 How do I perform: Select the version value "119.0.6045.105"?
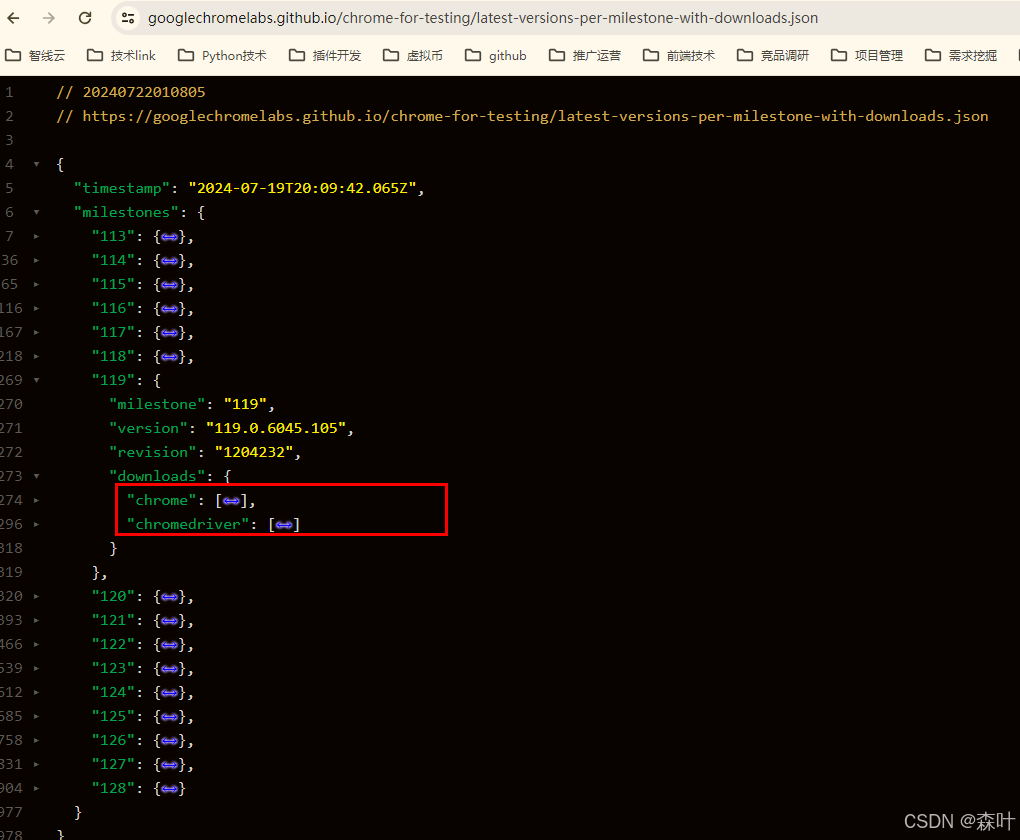[x=276, y=428]
